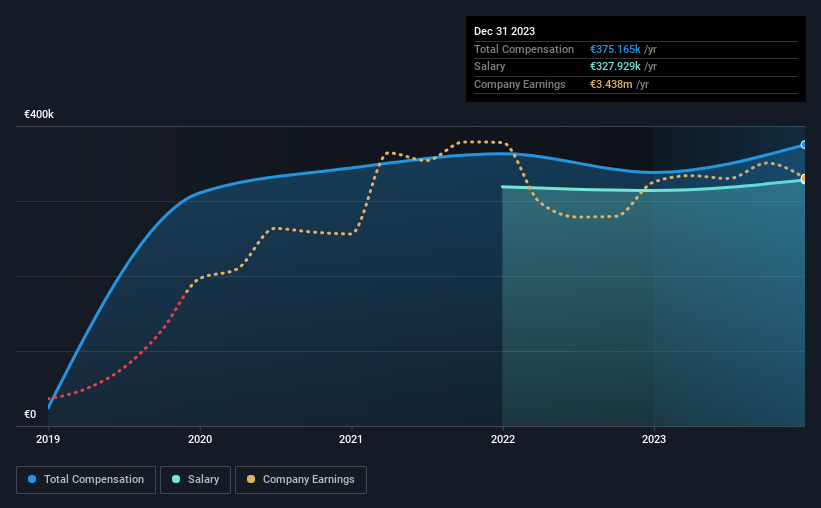The height and width of the screenshot is (508, 821).
Task: Click the €375.165k total compensation value
Action: pos(615,49)
